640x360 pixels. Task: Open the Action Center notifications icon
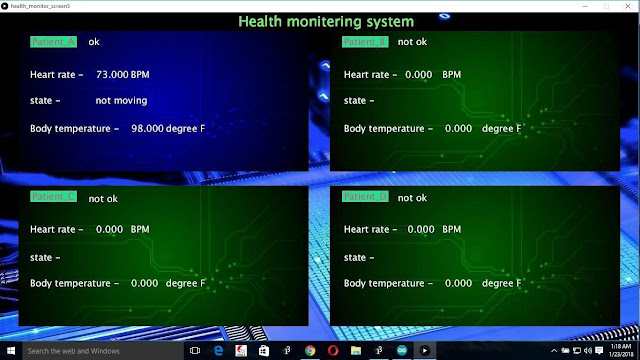[599, 351]
